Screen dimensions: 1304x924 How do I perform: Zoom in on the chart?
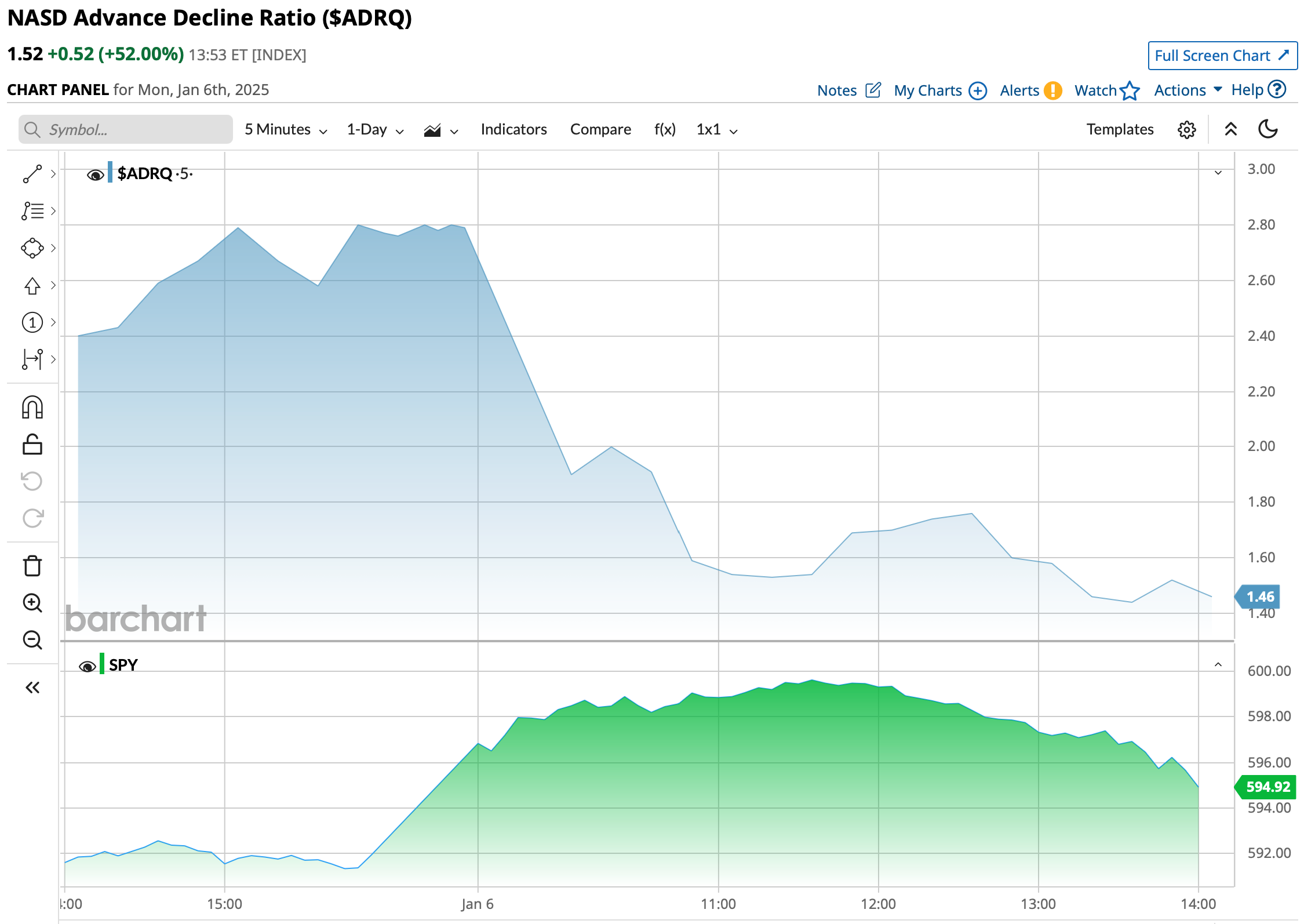(32, 603)
